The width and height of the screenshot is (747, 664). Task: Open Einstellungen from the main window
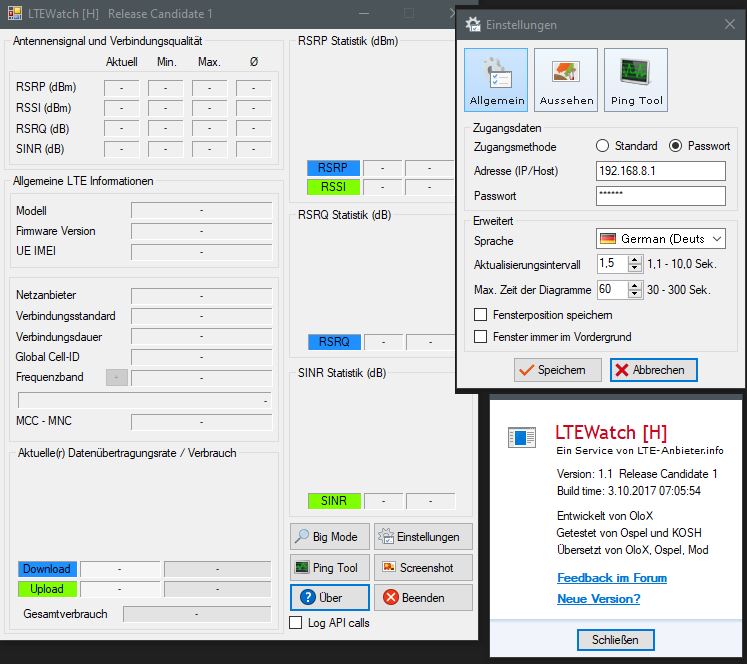[423, 536]
